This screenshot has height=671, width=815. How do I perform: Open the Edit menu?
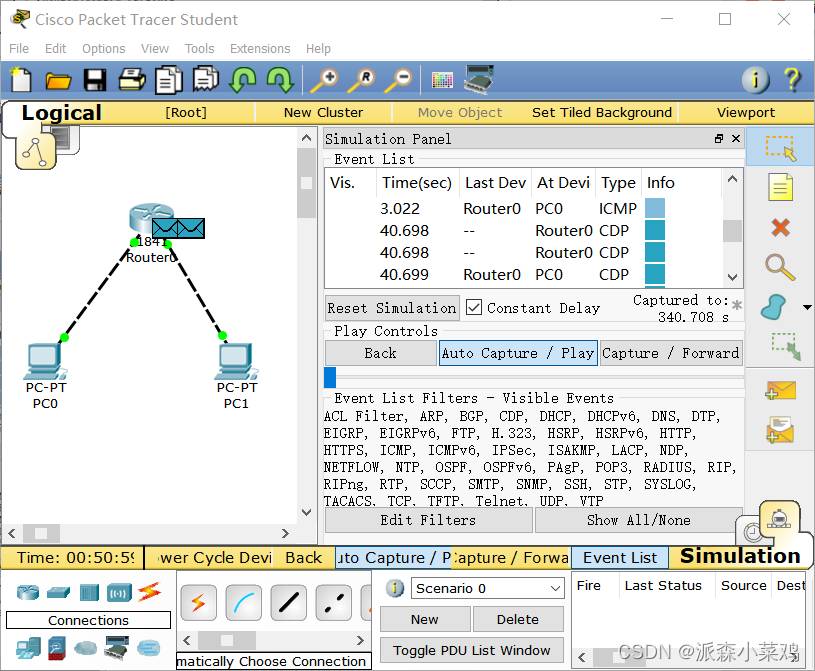pyautogui.click(x=55, y=48)
